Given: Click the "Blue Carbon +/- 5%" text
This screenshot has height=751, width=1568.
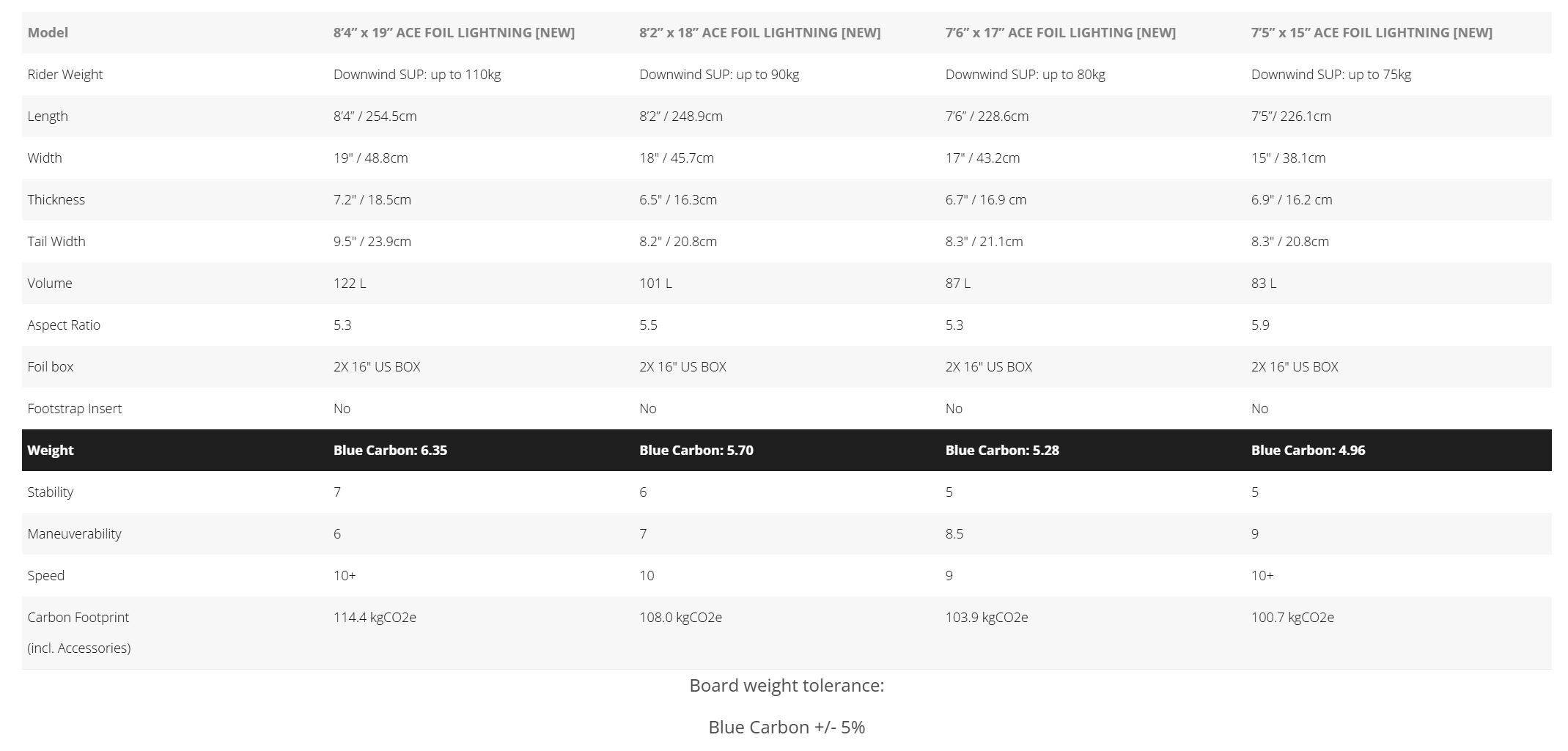Looking at the screenshot, I should coord(787,727).
